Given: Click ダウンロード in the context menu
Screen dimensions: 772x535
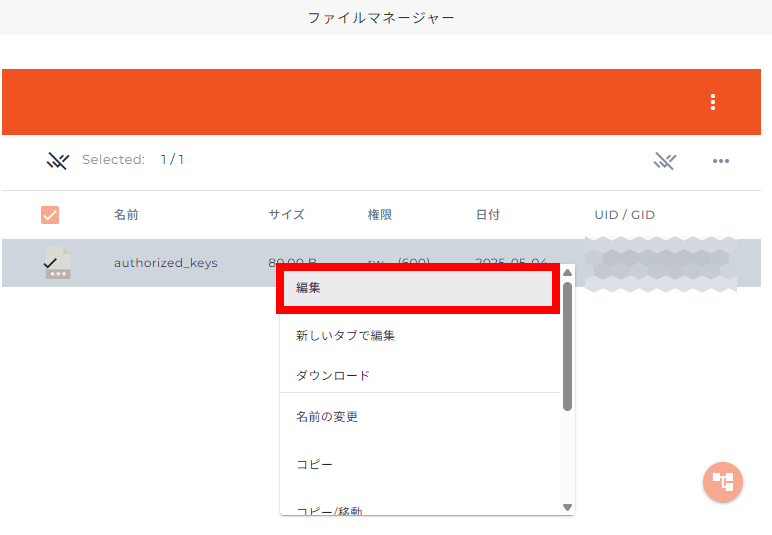Looking at the screenshot, I should tap(333, 376).
